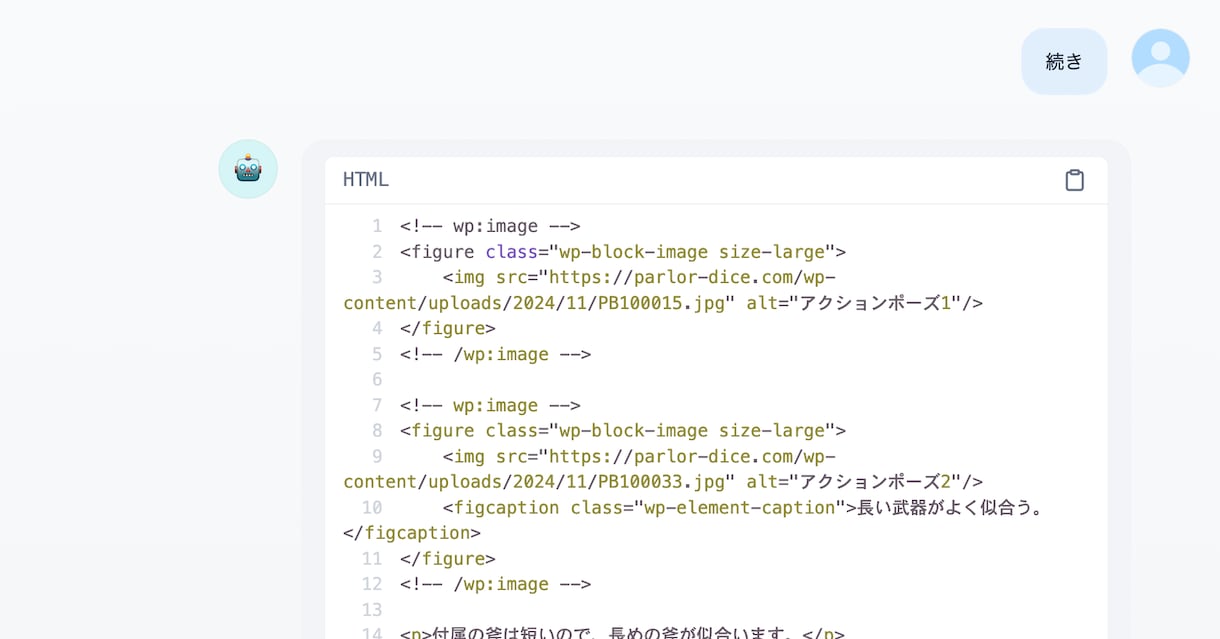Copy the HTML code with clipboard icon
This screenshot has width=1220, height=639.
1074,180
